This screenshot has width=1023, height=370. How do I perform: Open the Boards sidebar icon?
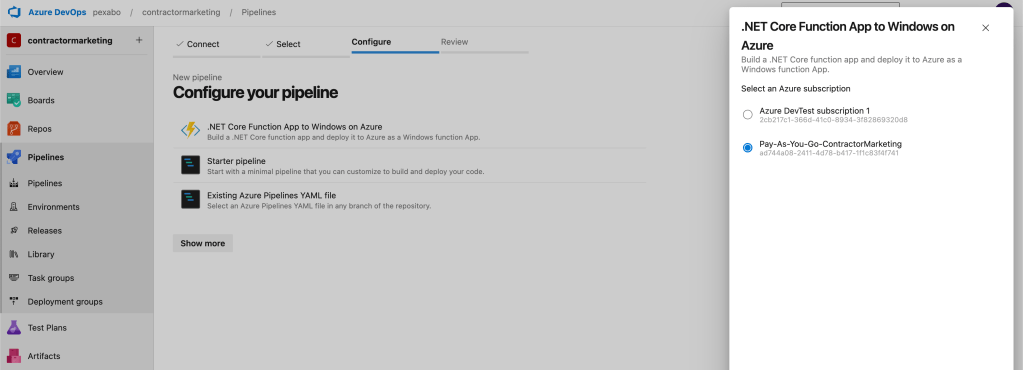tap(14, 100)
